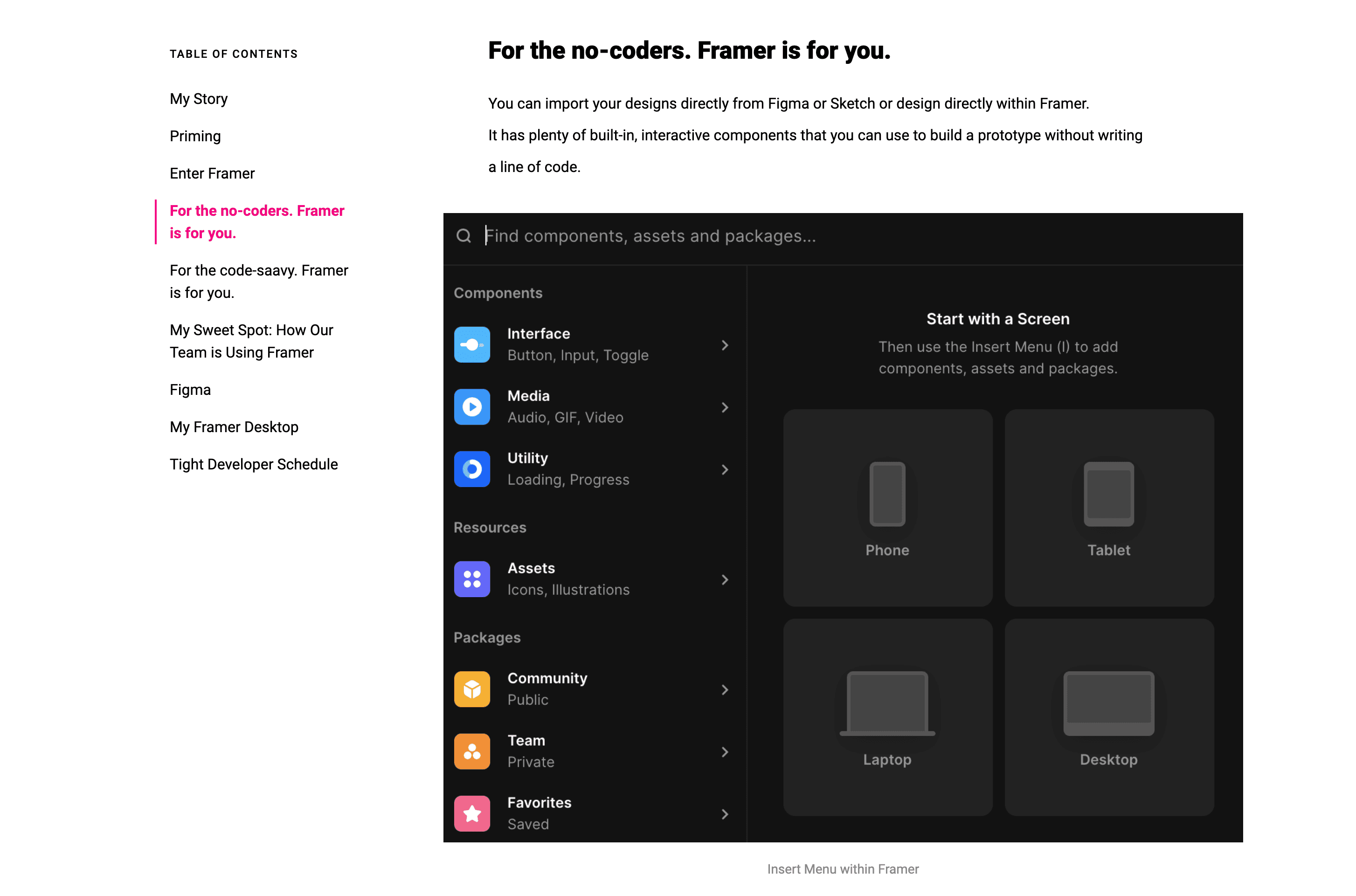Open My Story in table of contents
Image resolution: width=1356 pixels, height=896 pixels.
(198, 99)
